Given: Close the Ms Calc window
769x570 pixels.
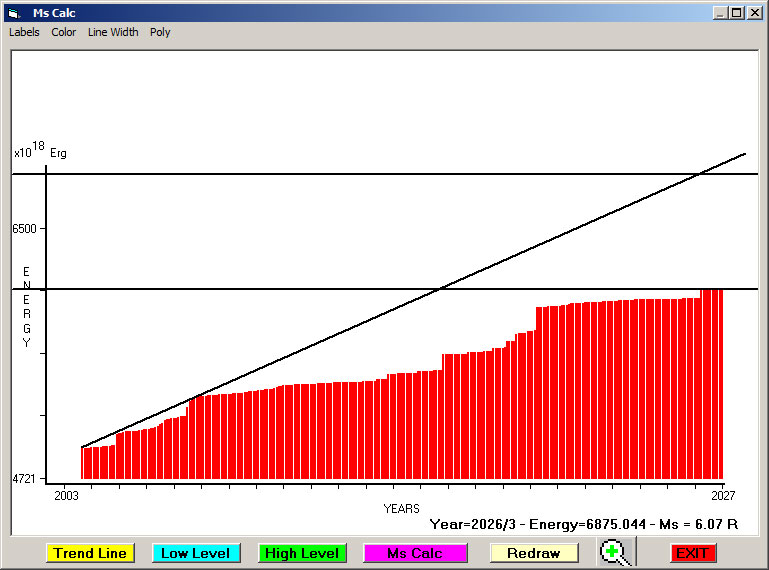Looking at the screenshot, I should [x=754, y=13].
